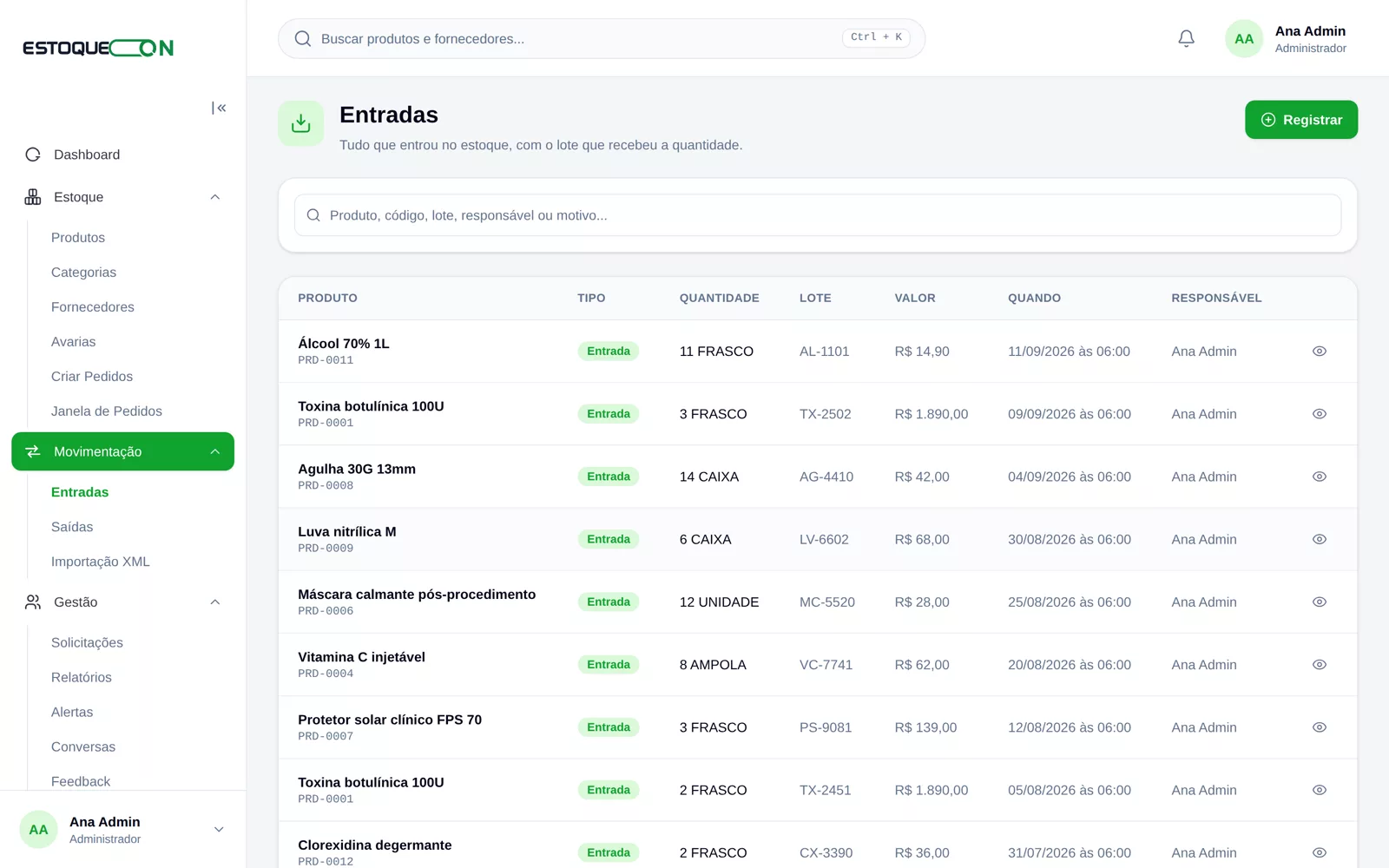This screenshot has height=868, width=1389.
Task: View details of Agulha 30G 13mm entry
Action: tap(1319, 477)
